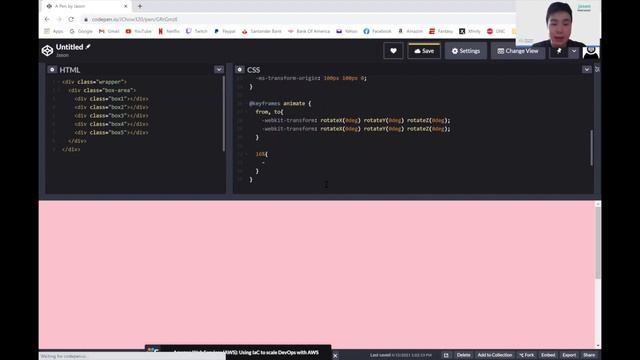Open the Google bookmark
Screen dimensions: 640x360
point(81,31)
